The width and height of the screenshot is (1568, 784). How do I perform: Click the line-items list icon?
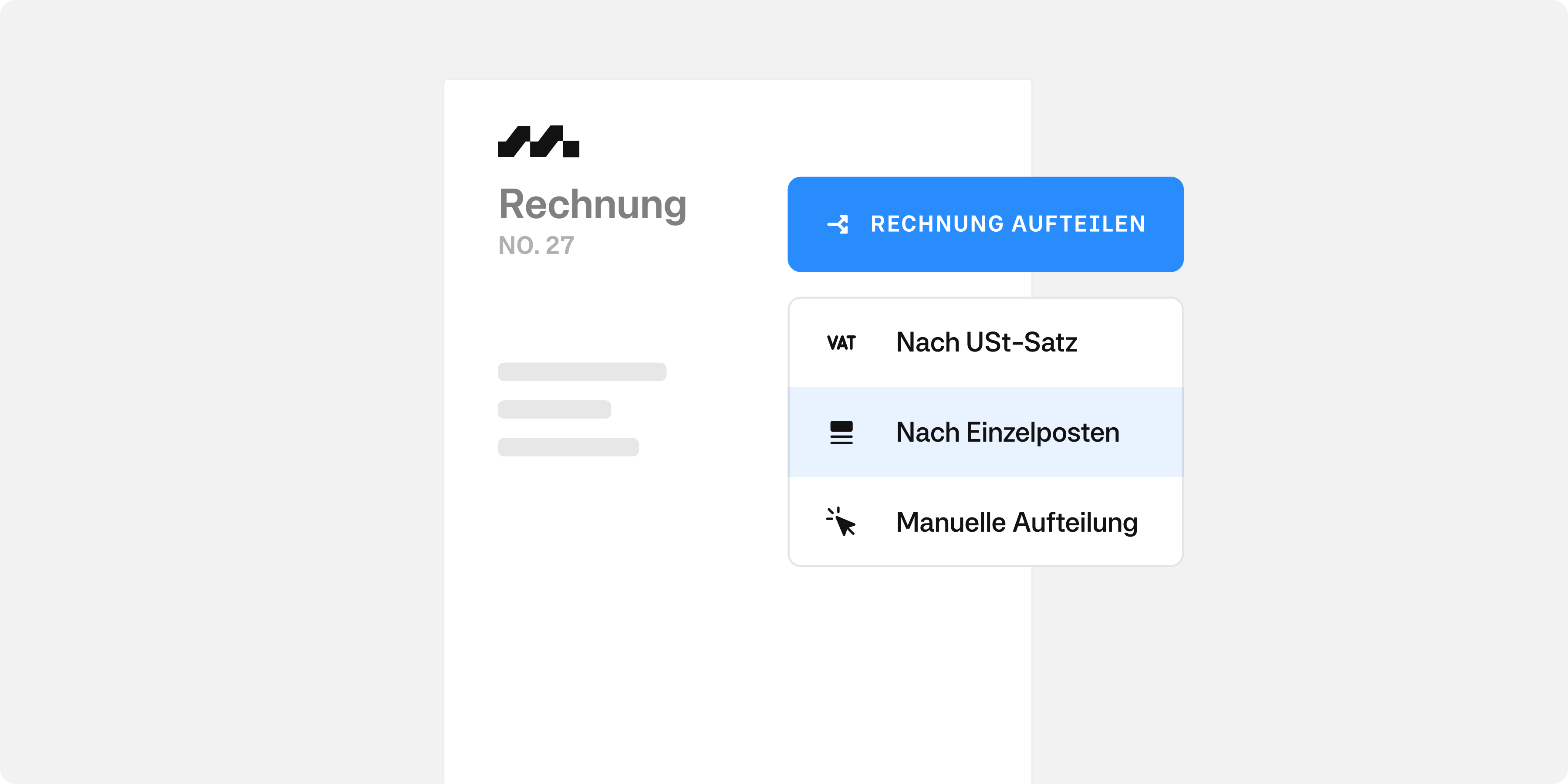[841, 432]
